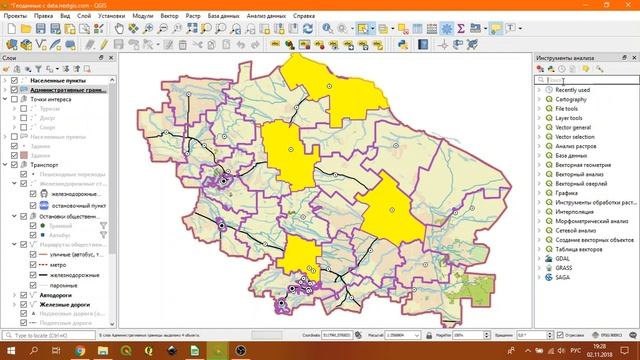Open the Processing Toolbox gear icon
Screen dimensions: 640x360
click(447, 29)
